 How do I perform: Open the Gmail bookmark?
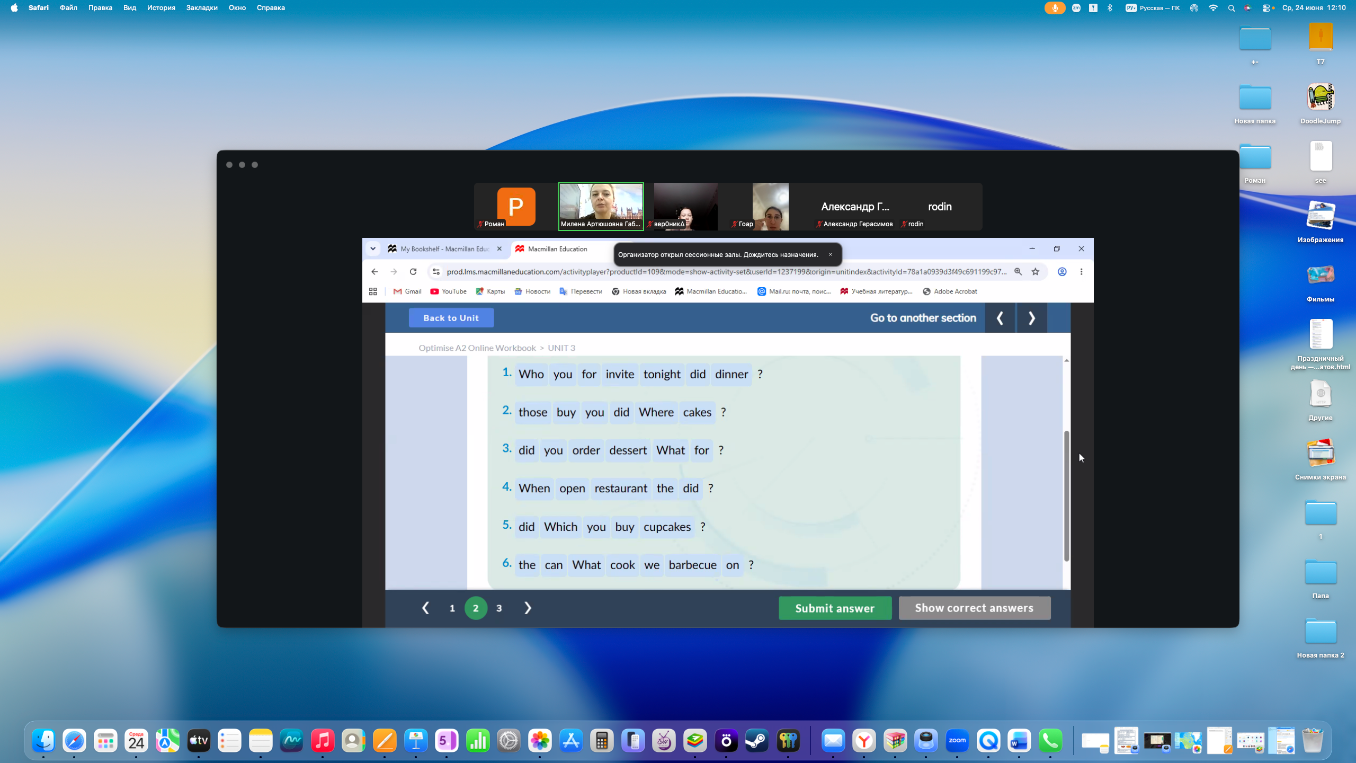(x=407, y=292)
